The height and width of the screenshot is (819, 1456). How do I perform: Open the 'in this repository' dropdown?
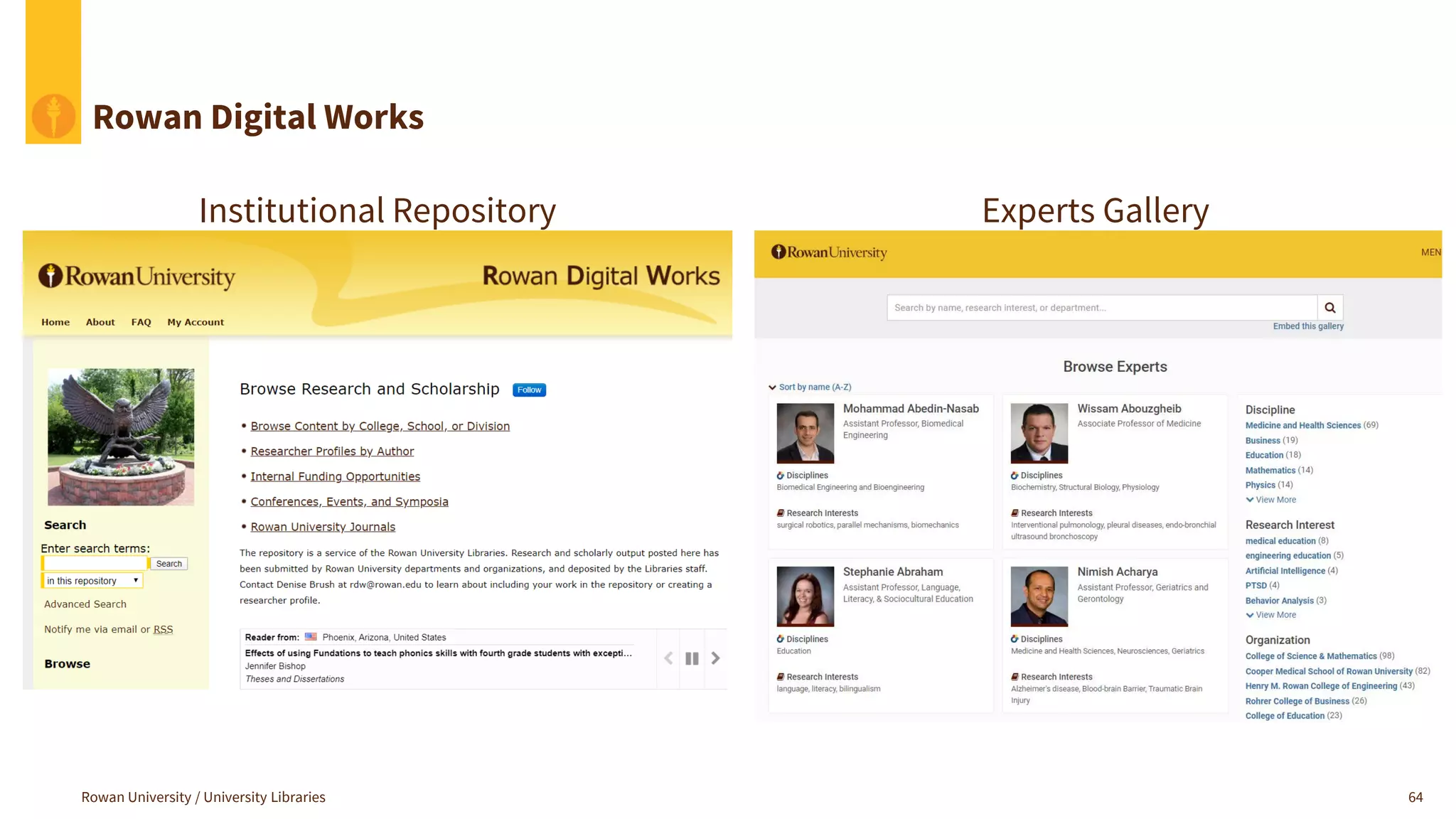point(92,581)
